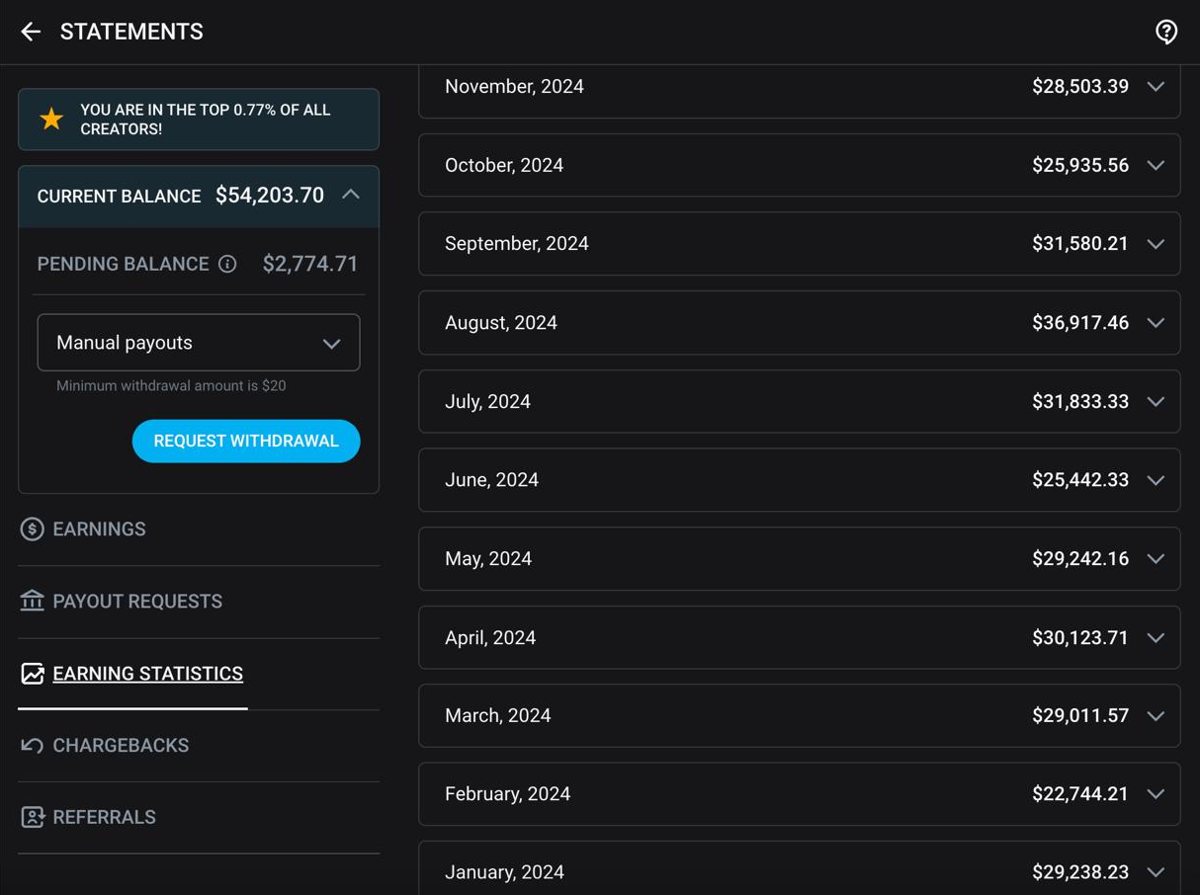Click the Referrals person icon
Screen dimensions: 1200x895
[32, 817]
